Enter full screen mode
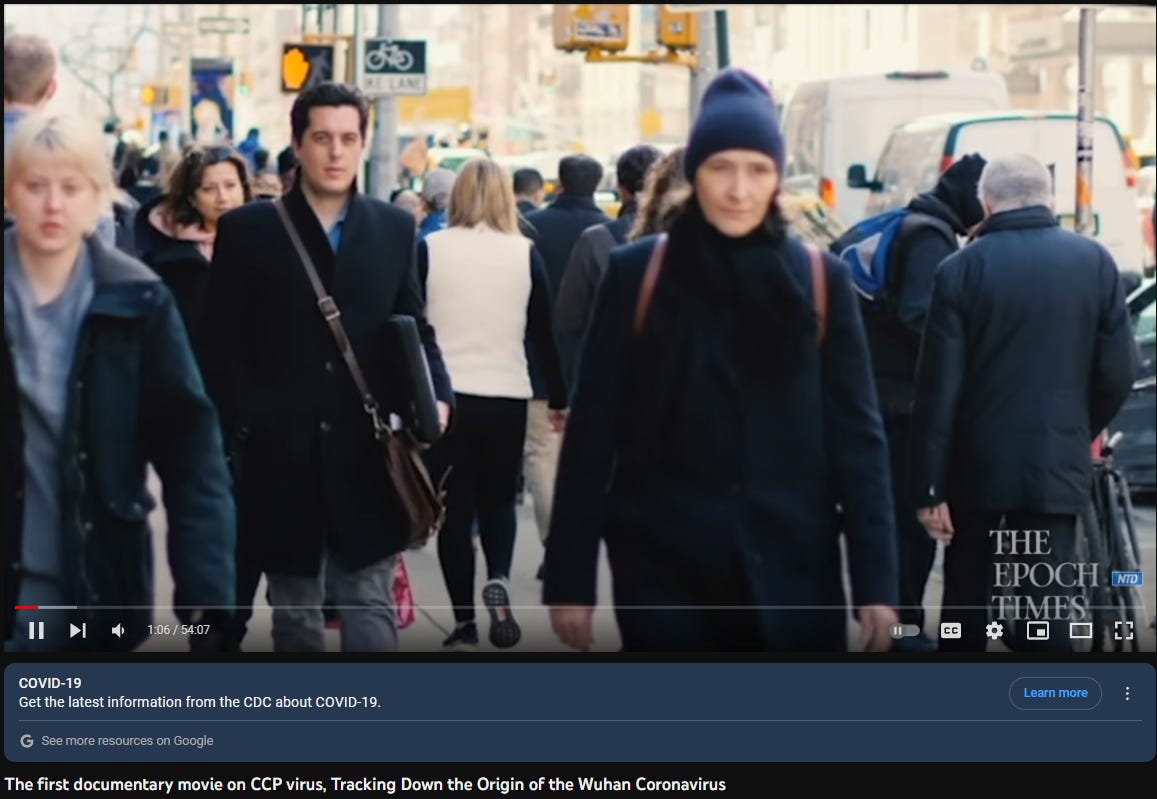1157x799 pixels. pos(1124,630)
